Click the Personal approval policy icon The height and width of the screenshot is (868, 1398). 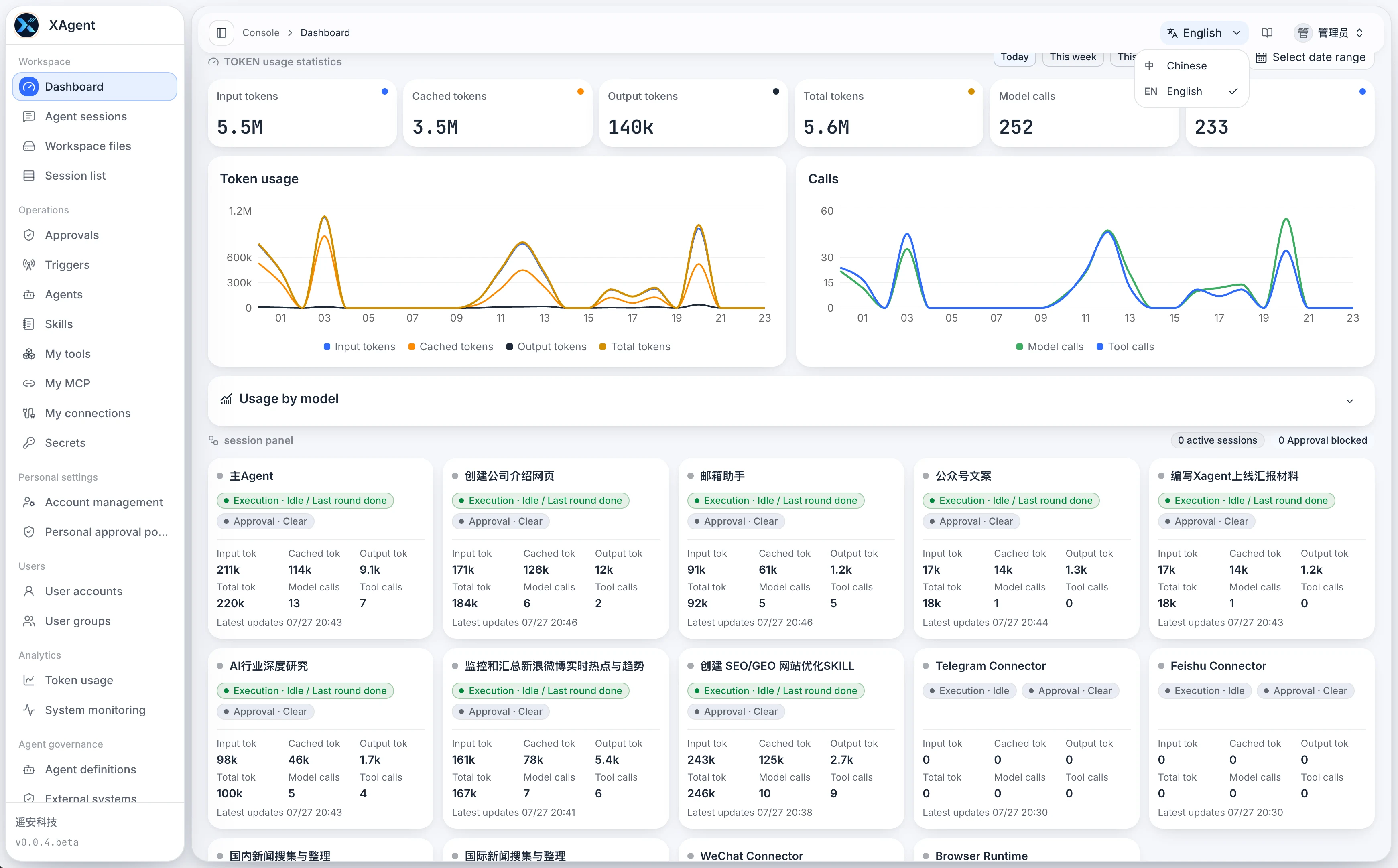(x=29, y=532)
